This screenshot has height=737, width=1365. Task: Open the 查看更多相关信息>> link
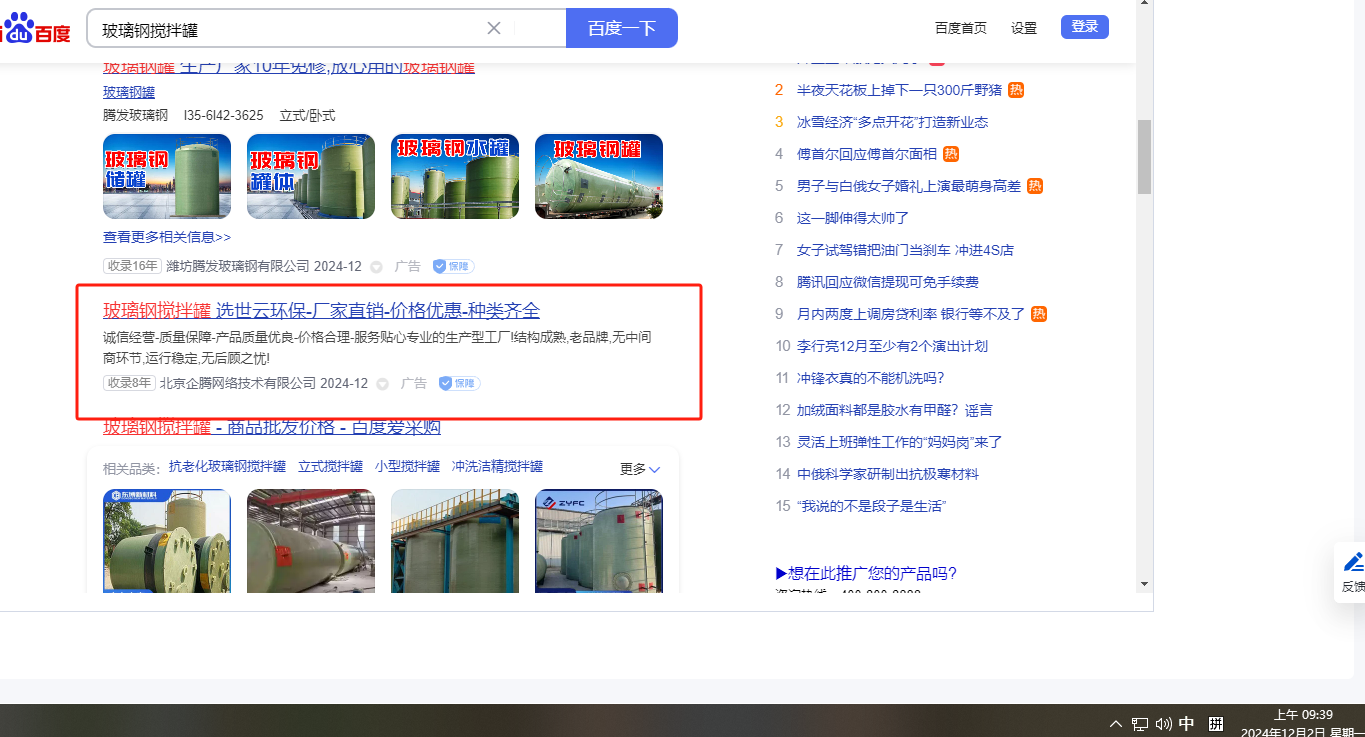(167, 237)
